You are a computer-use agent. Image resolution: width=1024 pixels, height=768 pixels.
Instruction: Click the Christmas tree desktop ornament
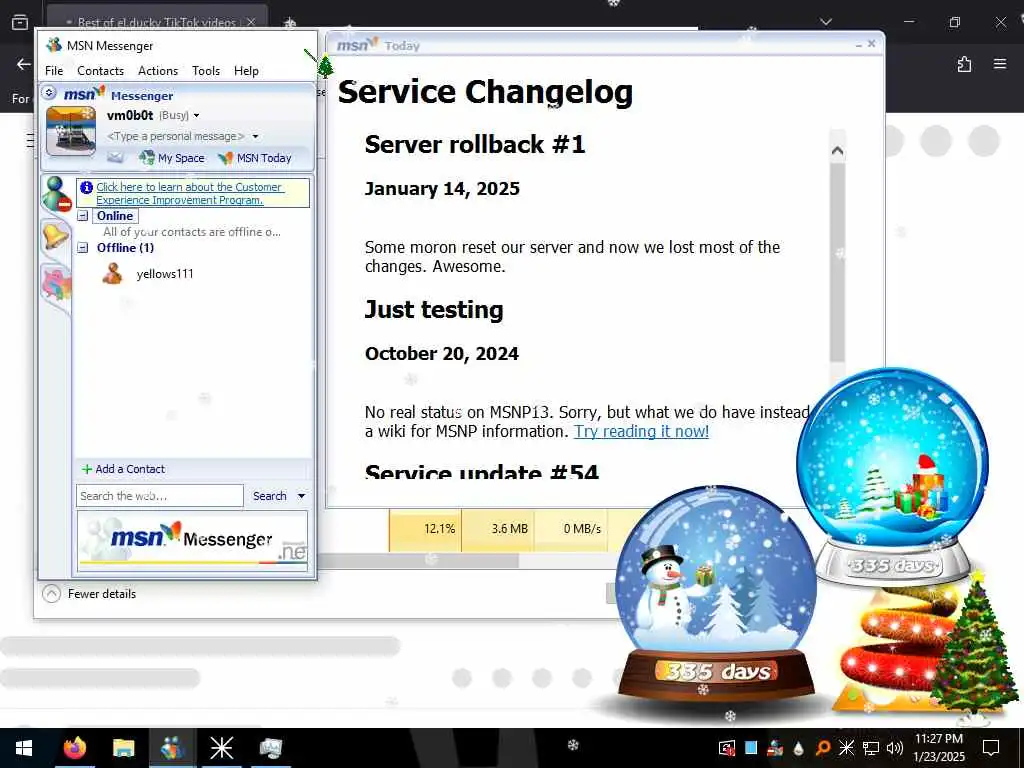[974, 647]
